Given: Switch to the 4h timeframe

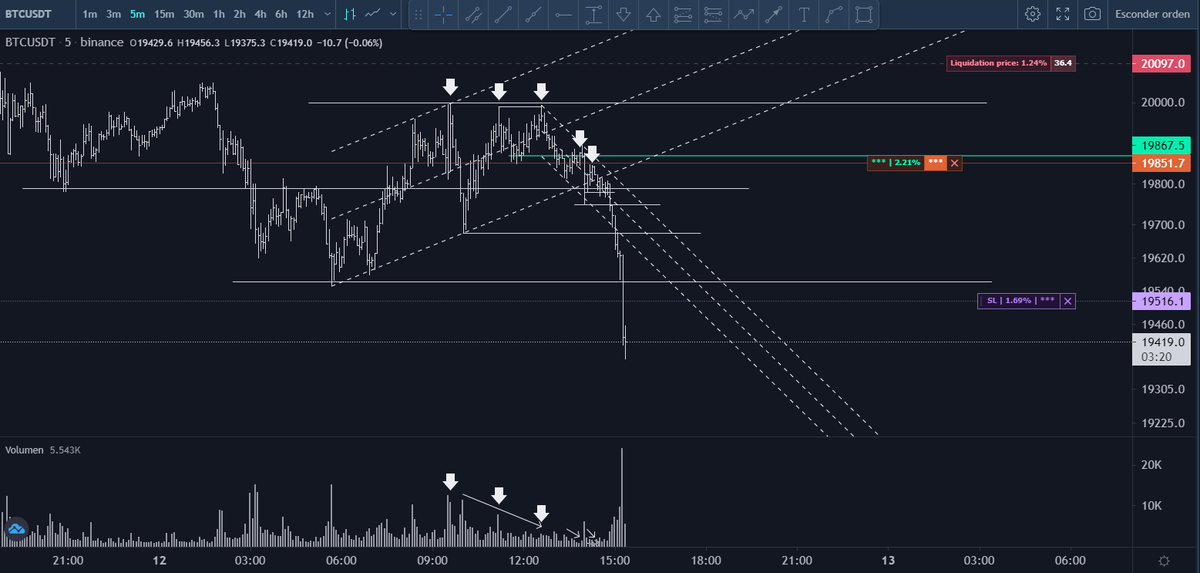Looking at the screenshot, I should coord(260,14).
